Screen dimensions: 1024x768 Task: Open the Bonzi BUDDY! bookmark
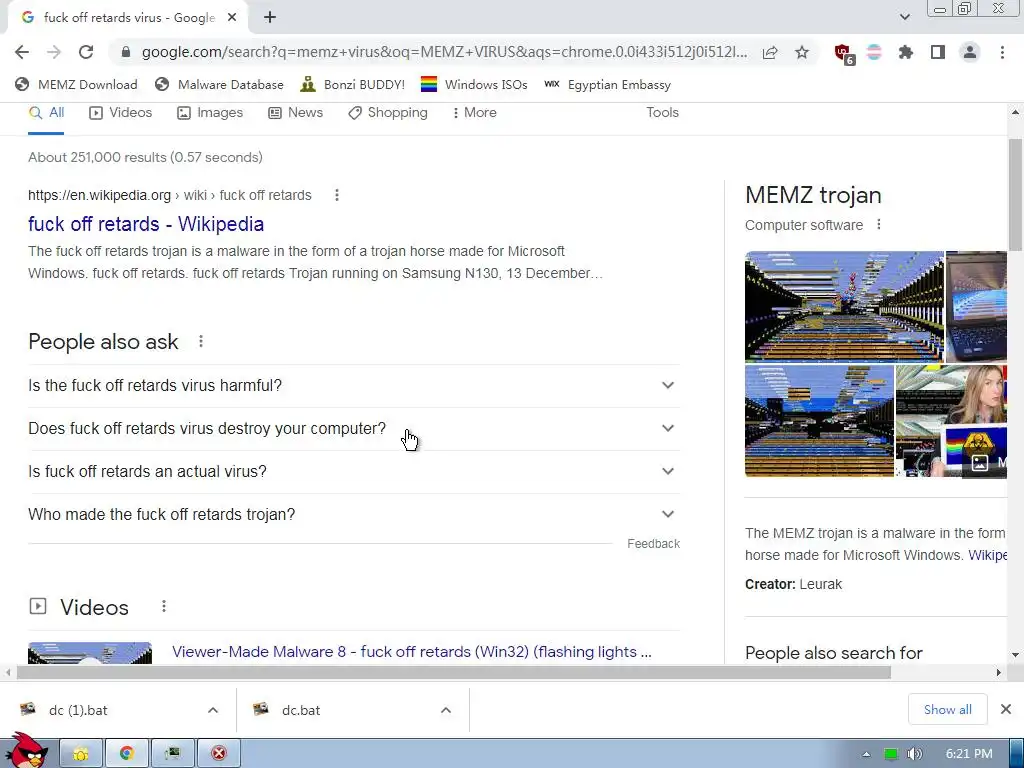[x=353, y=84]
